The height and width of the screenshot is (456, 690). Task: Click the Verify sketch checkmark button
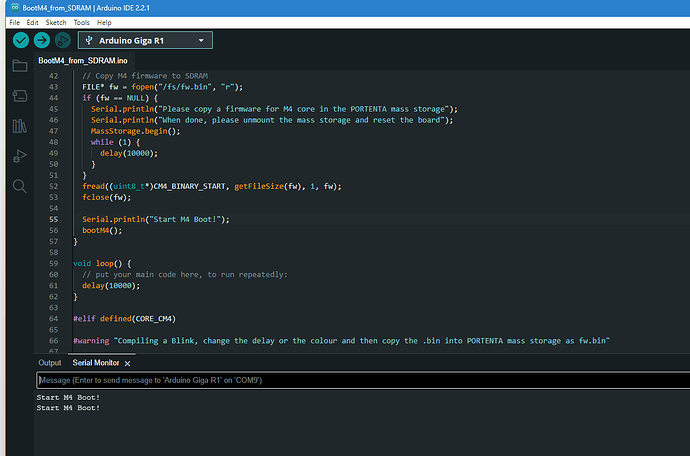pos(21,40)
